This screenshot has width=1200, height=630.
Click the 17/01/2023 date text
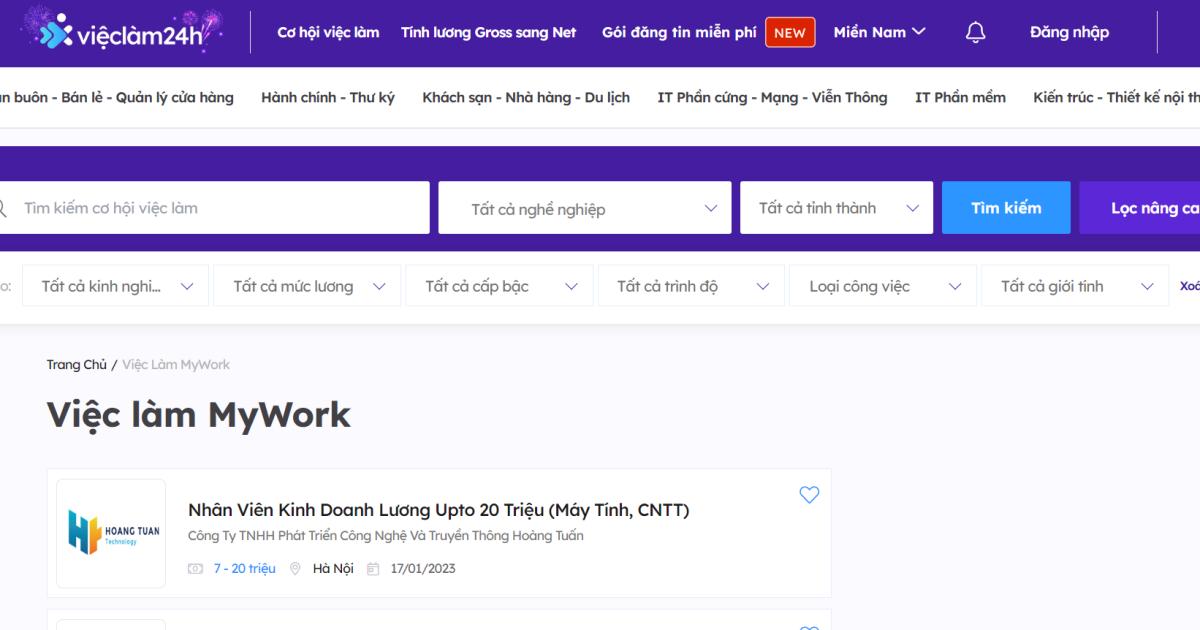pyautogui.click(x=423, y=569)
